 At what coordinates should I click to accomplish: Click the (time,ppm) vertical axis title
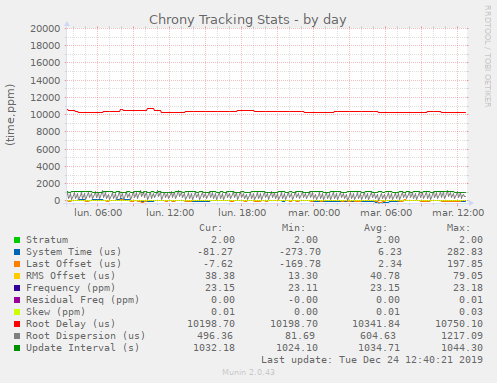coord(10,114)
